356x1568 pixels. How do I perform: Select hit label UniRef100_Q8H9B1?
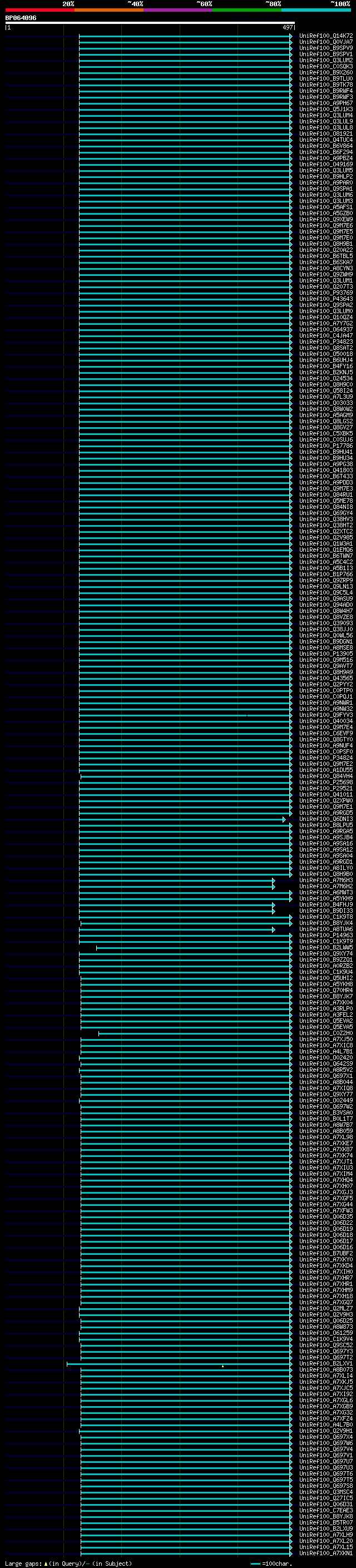click(x=326, y=244)
